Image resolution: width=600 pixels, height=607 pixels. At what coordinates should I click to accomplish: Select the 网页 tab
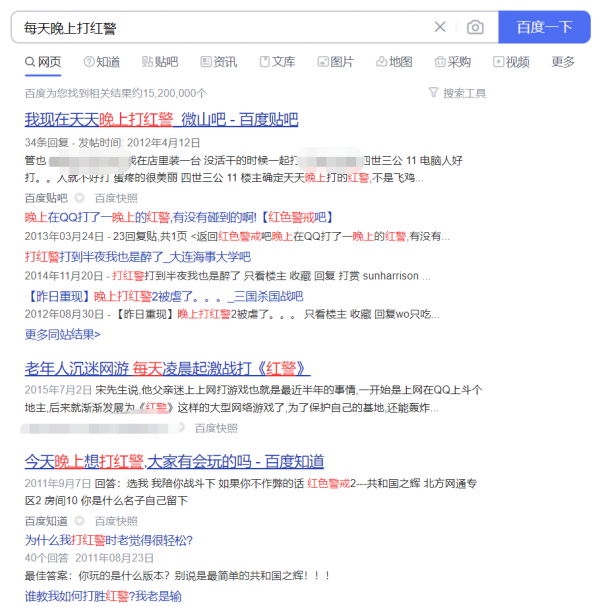[x=43, y=62]
